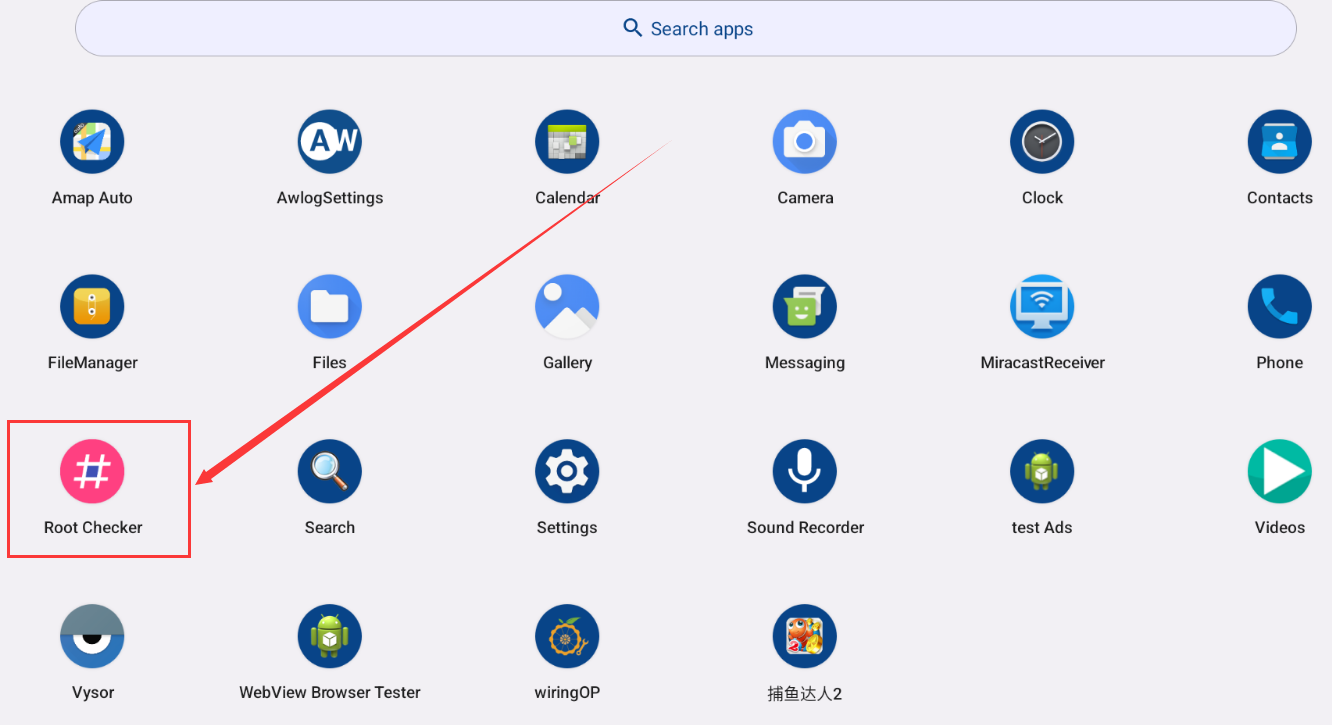Image resolution: width=1332 pixels, height=725 pixels.
Task: Click the "Vysor" label text
Action: [93, 692]
